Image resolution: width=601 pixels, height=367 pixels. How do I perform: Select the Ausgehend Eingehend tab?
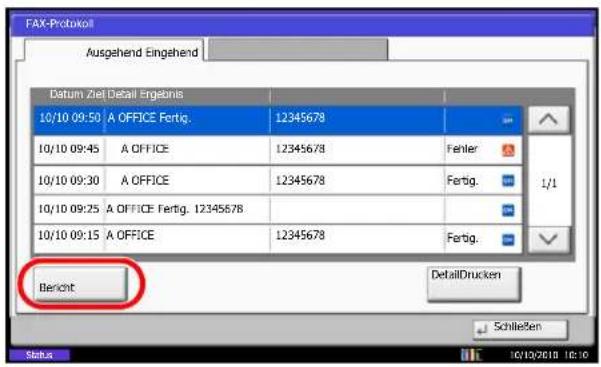pyautogui.click(x=114, y=50)
